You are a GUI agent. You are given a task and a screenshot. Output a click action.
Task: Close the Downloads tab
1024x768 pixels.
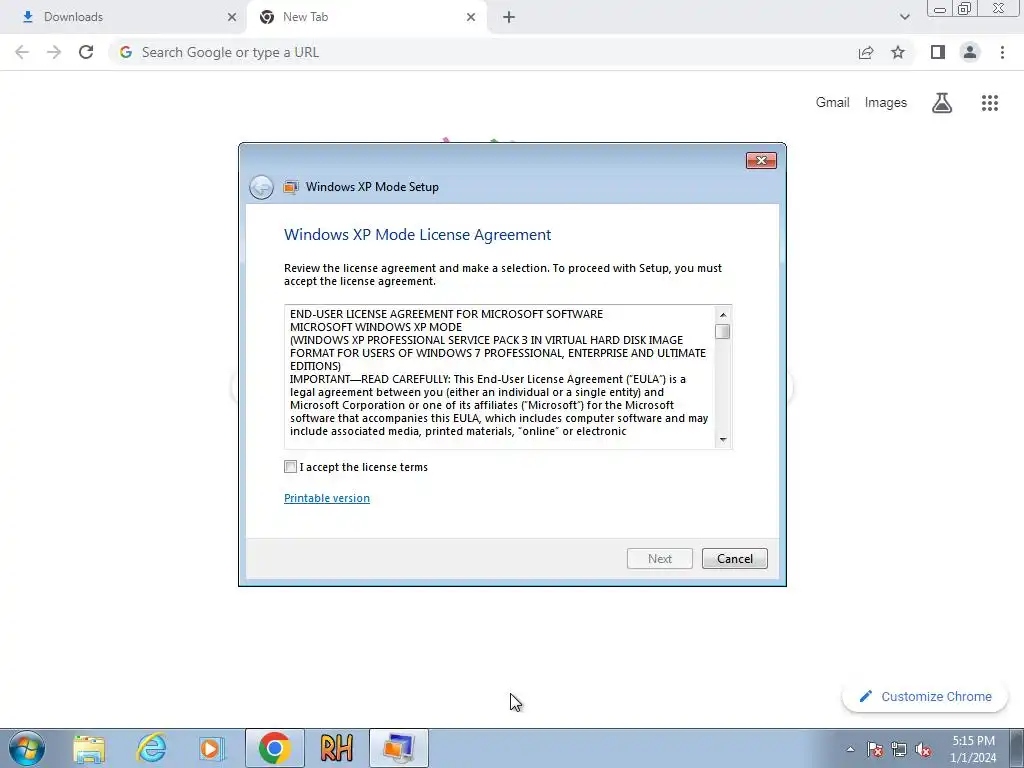(232, 18)
